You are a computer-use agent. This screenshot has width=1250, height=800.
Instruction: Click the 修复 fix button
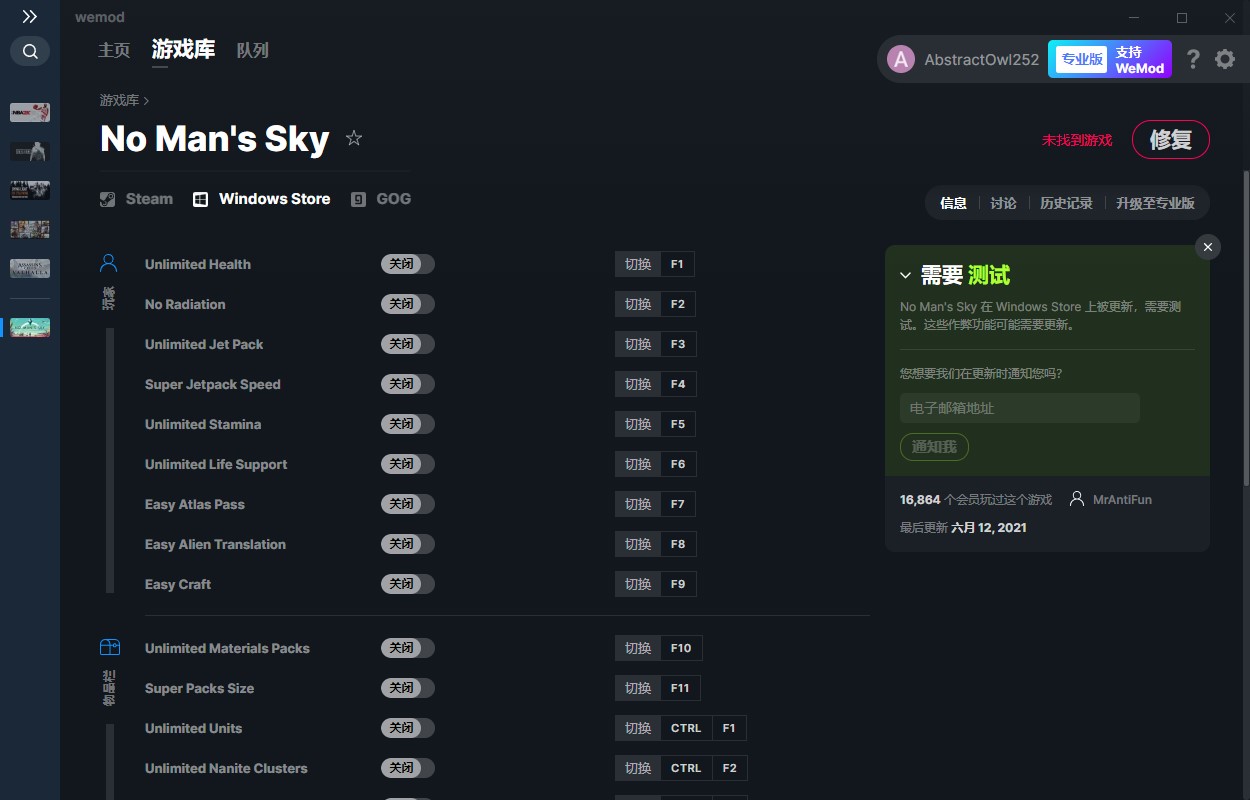click(x=1171, y=140)
